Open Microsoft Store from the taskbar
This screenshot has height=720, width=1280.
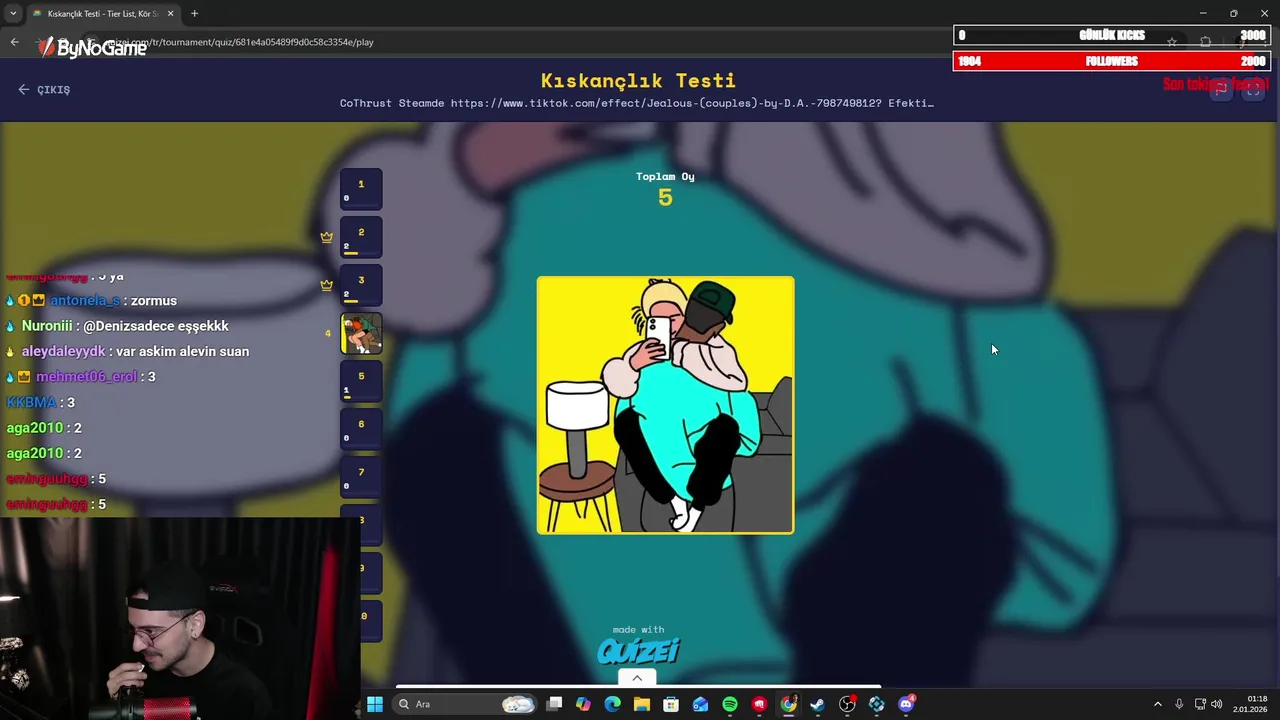coord(671,704)
